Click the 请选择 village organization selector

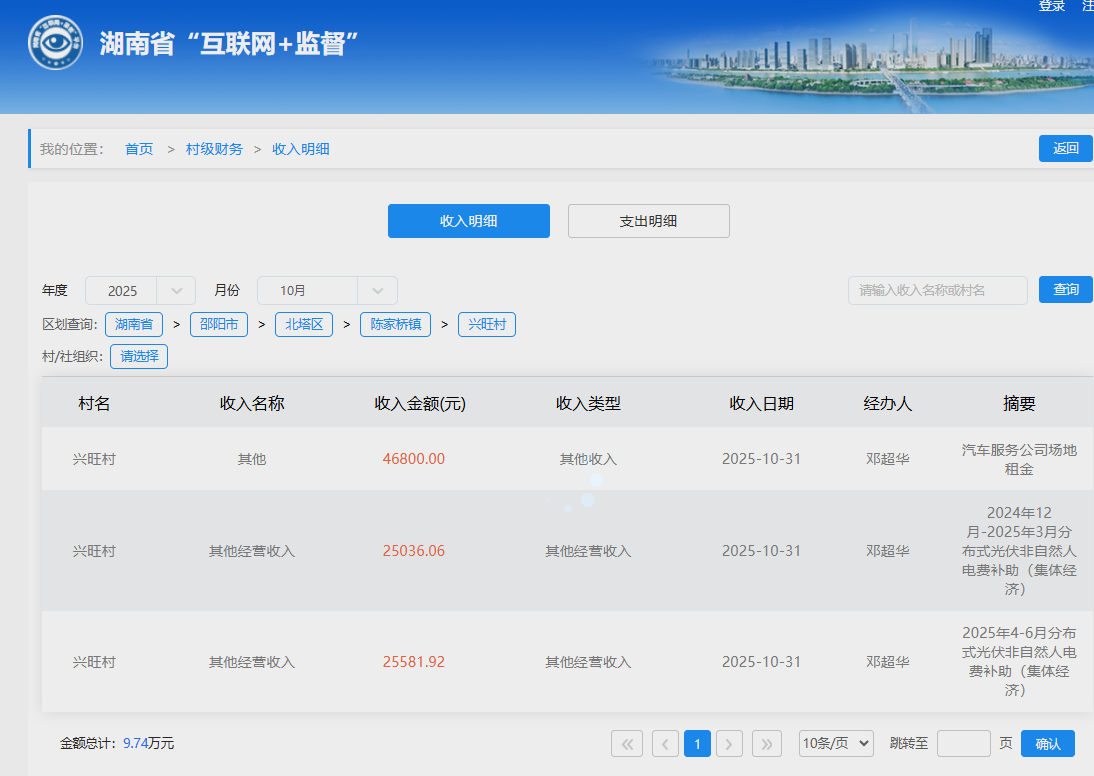point(139,356)
